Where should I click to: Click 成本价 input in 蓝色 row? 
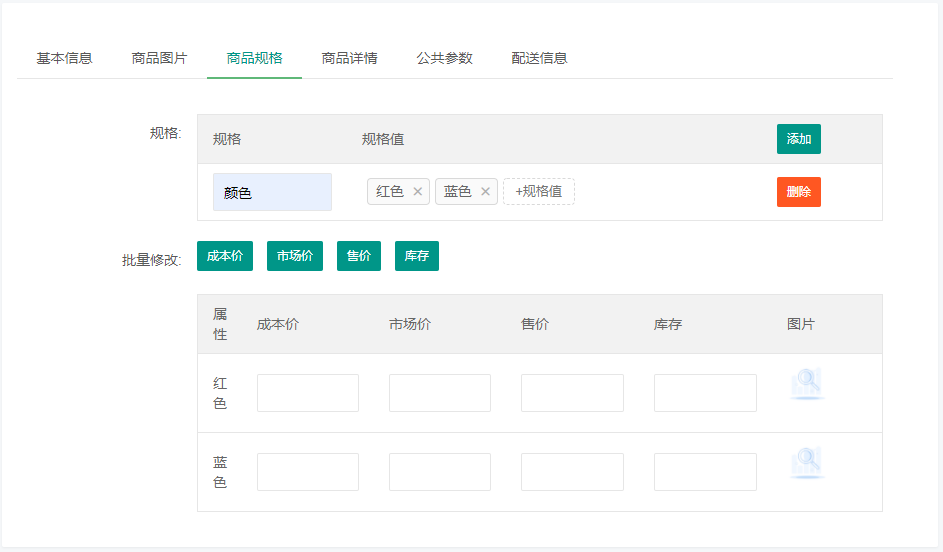coord(308,472)
